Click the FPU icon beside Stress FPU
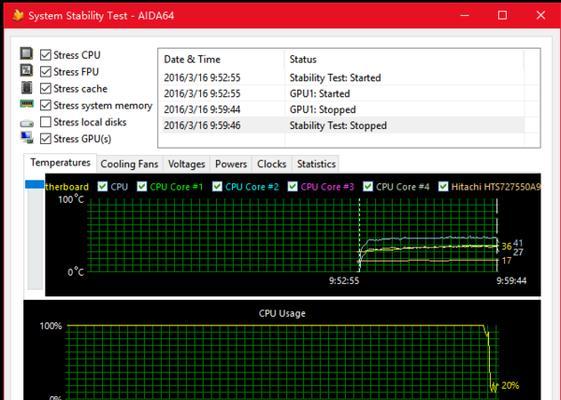This screenshot has height=400, width=561. [26, 70]
